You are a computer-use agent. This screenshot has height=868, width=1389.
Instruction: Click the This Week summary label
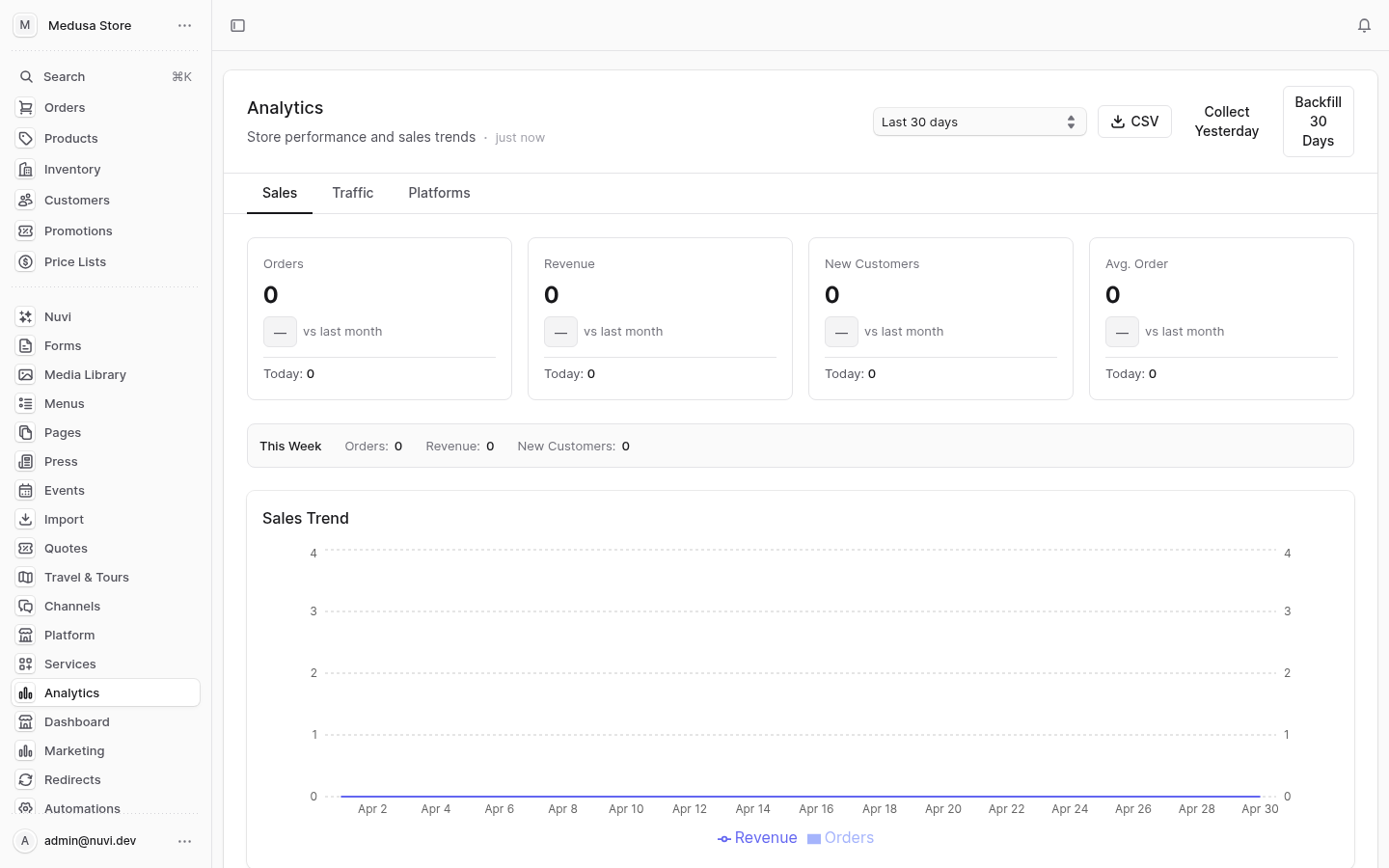tap(290, 447)
